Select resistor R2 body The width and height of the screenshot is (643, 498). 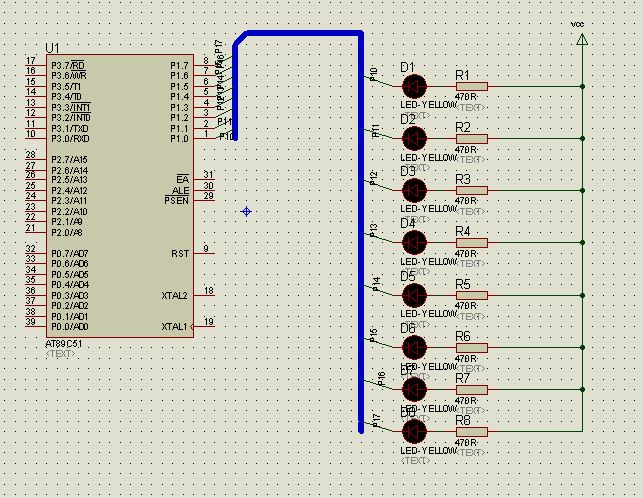click(x=472, y=139)
